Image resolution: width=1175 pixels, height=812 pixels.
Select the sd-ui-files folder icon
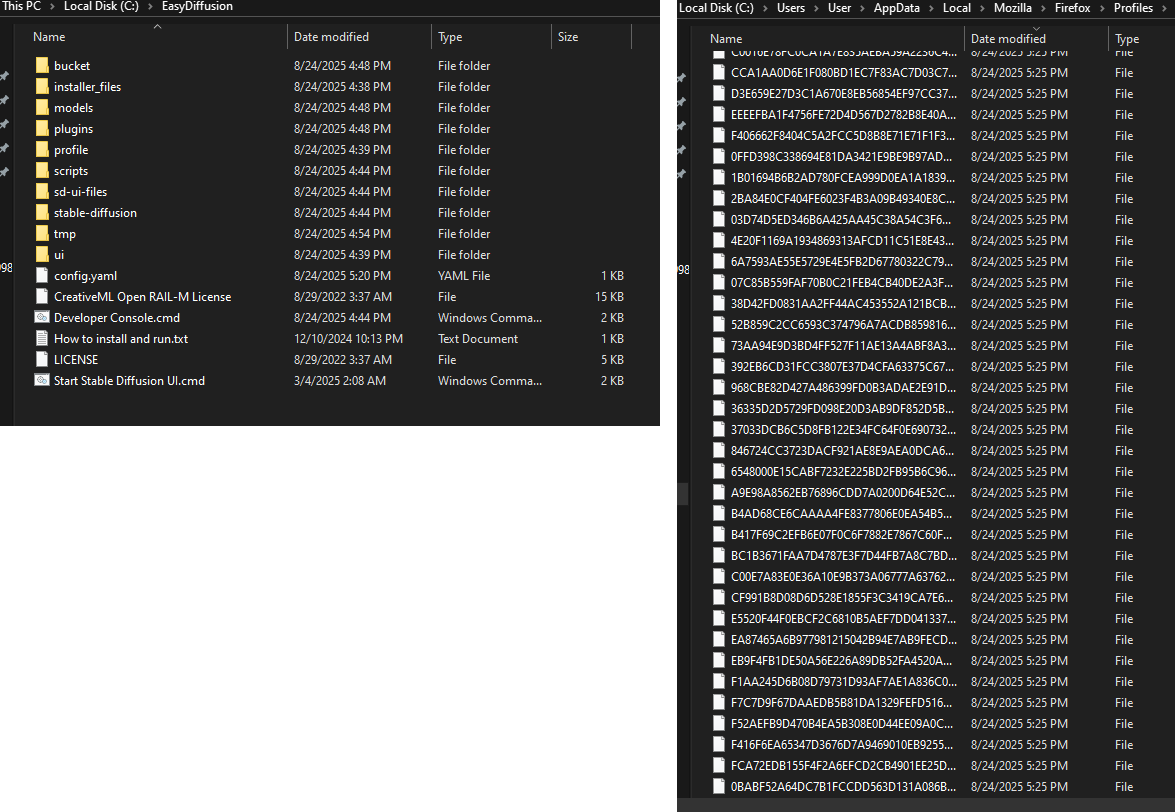(x=42, y=192)
